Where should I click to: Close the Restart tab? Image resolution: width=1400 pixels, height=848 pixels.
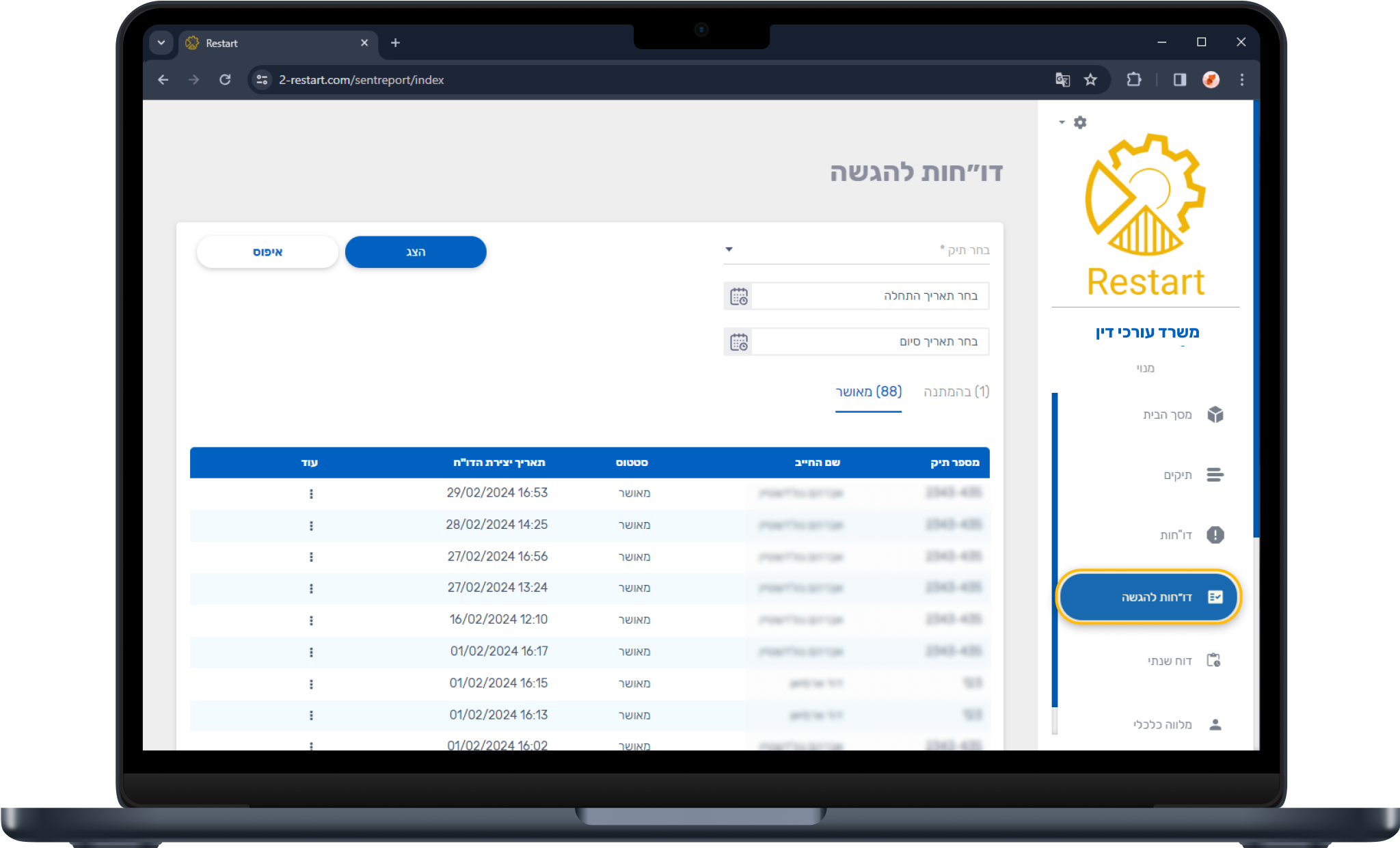[x=364, y=43]
